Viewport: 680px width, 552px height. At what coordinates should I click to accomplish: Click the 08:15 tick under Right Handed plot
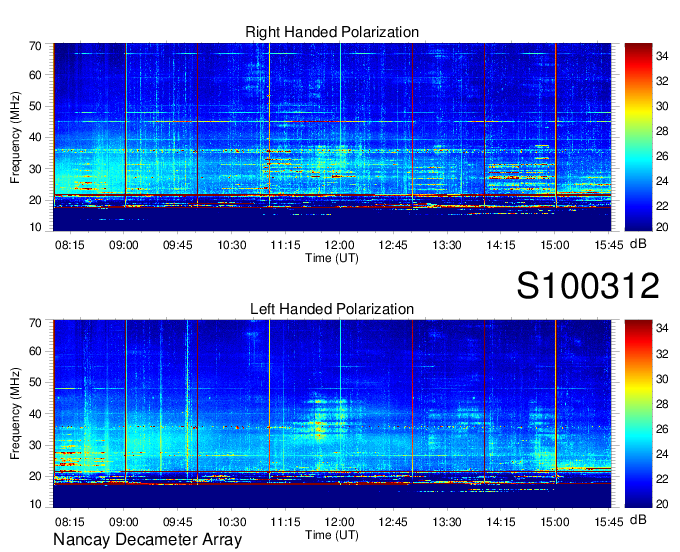[69, 245]
